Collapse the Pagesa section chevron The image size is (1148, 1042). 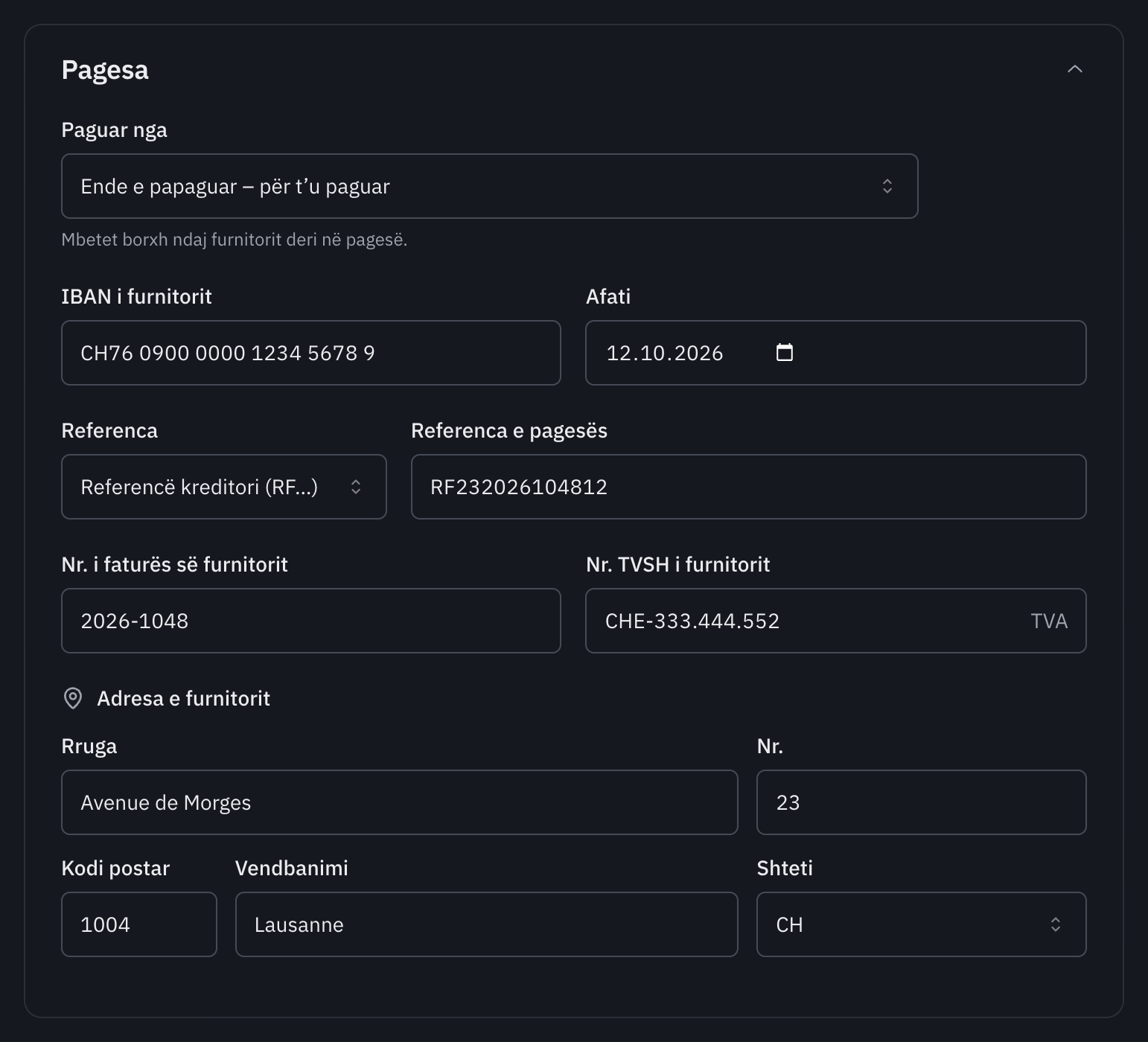pos(1074,69)
